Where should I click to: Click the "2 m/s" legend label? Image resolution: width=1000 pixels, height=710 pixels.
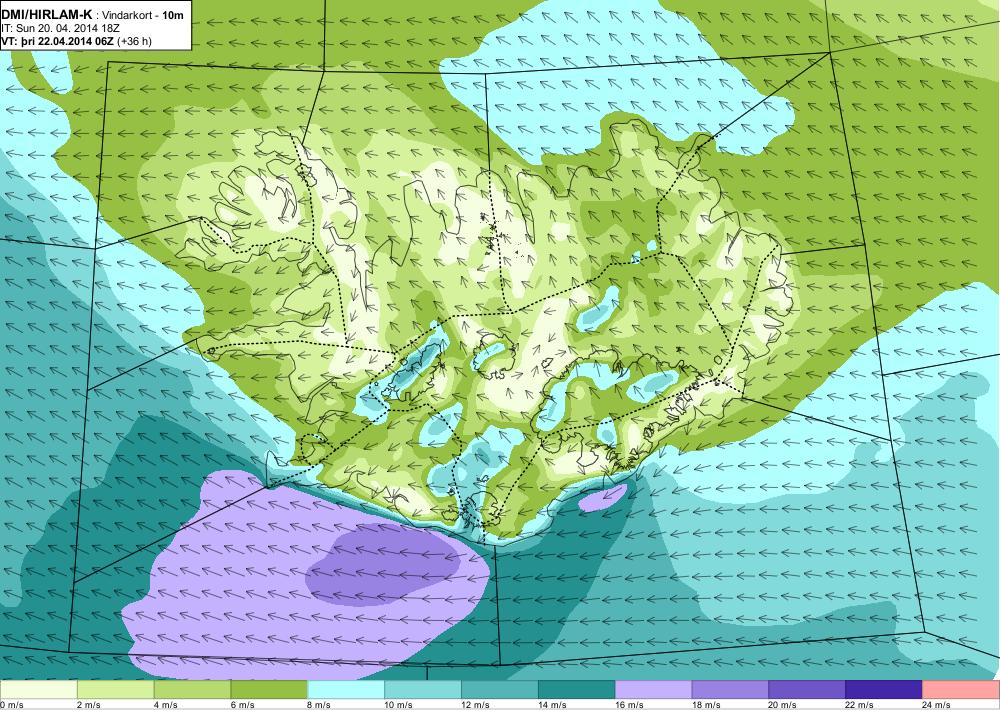coord(89,705)
